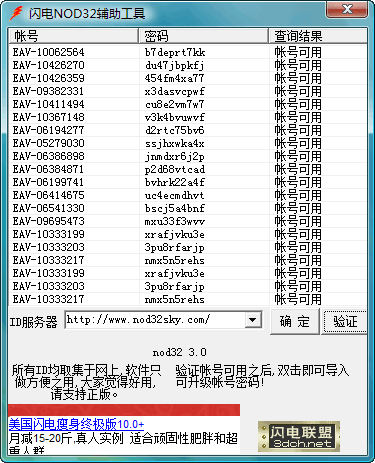
Task: Click the lightning bolt app icon
Action: point(15,13)
